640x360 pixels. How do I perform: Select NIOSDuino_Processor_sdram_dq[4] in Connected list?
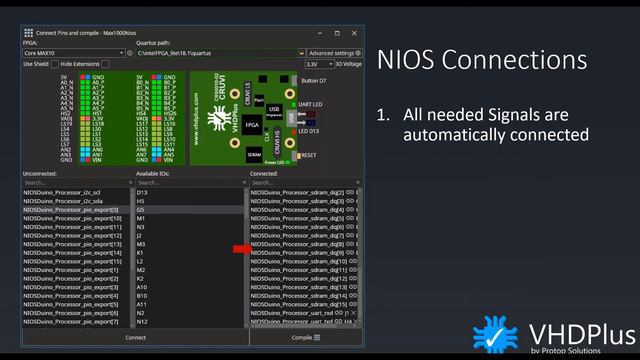(304, 209)
